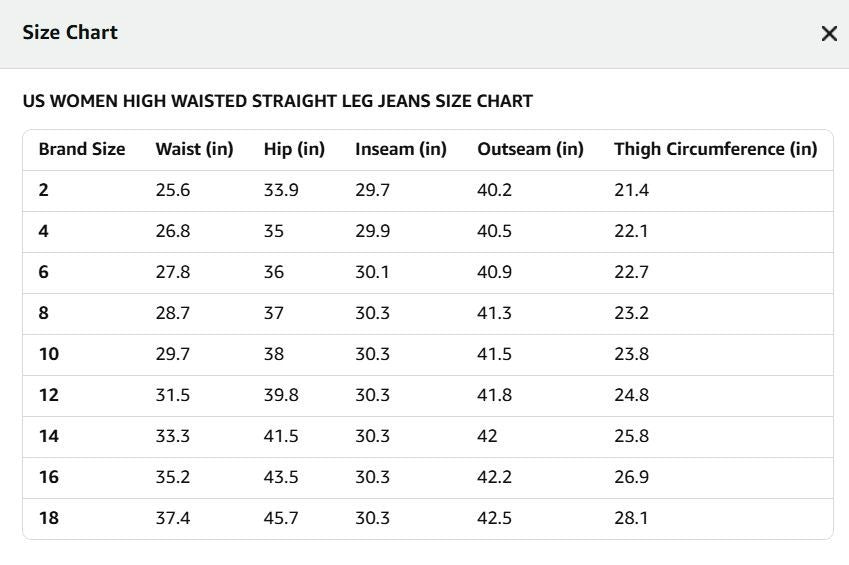
Task: Select brand size 18 row label
Action: (49, 518)
